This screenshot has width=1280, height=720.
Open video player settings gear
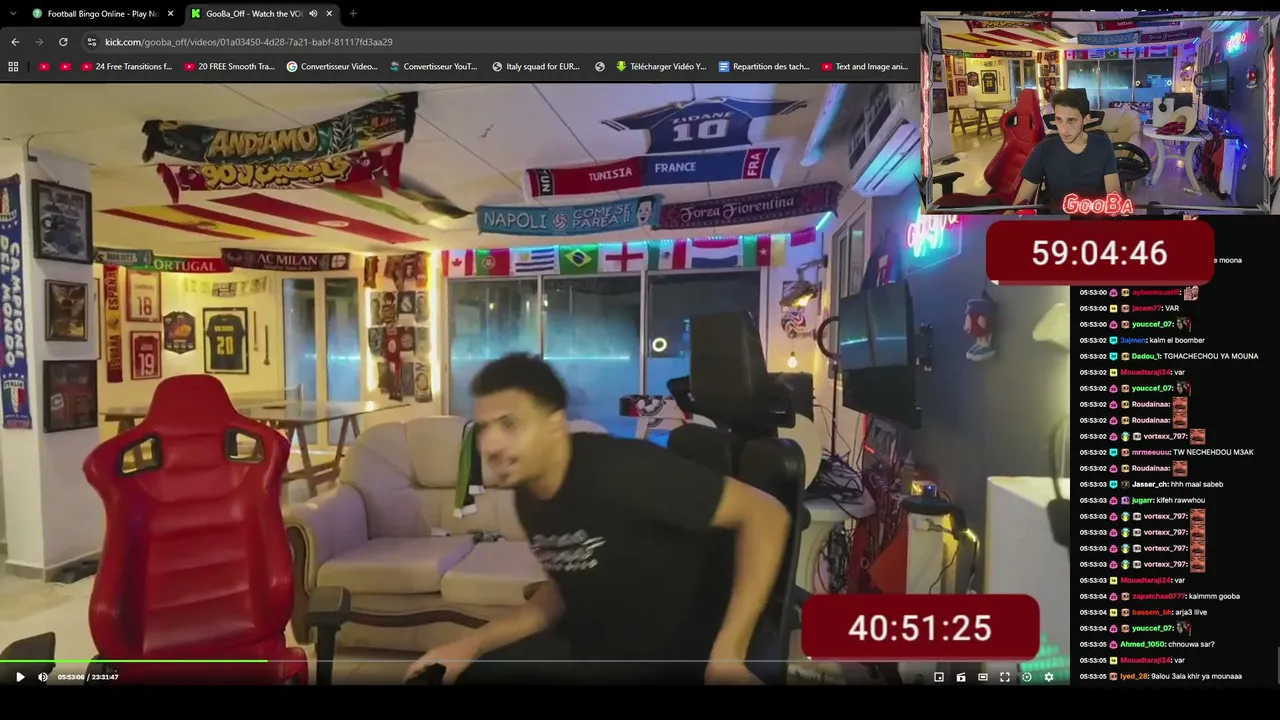[1049, 677]
